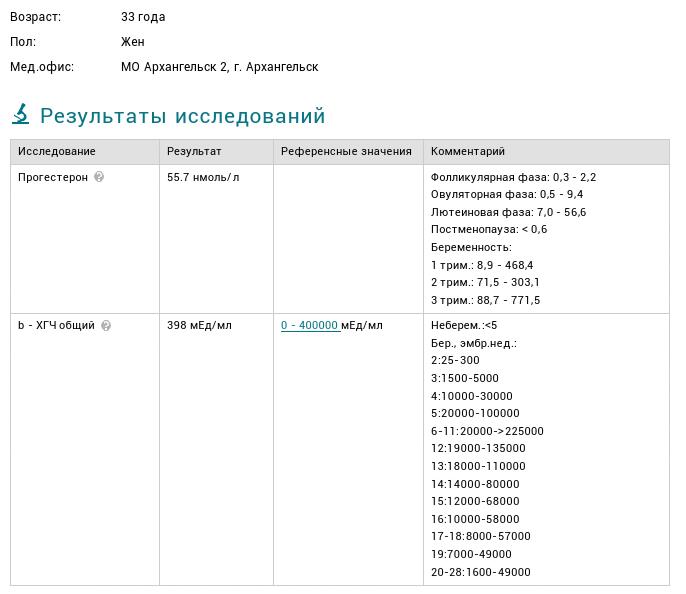Click the Постменопауза: < 0,6 line
The width and height of the screenshot is (686, 594).
[489, 229]
